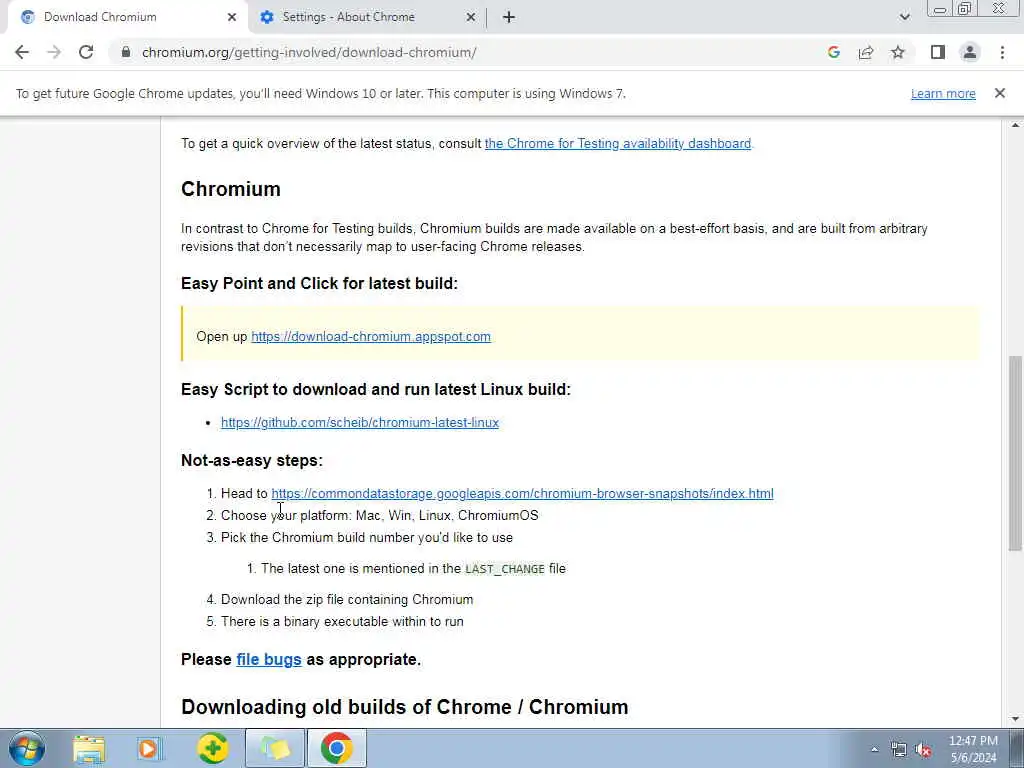Viewport: 1024px width, 768px height.
Task: Share this page icon
Action: [x=866, y=52]
